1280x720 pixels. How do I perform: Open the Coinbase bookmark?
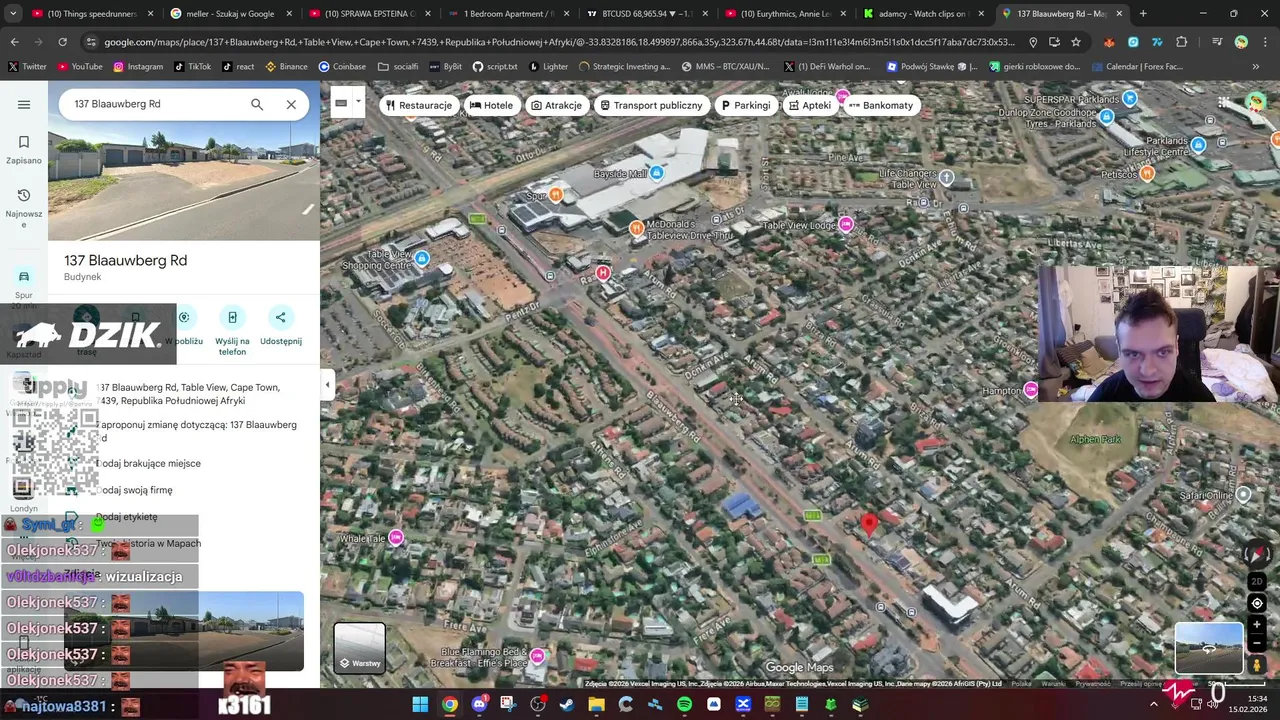pos(342,67)
